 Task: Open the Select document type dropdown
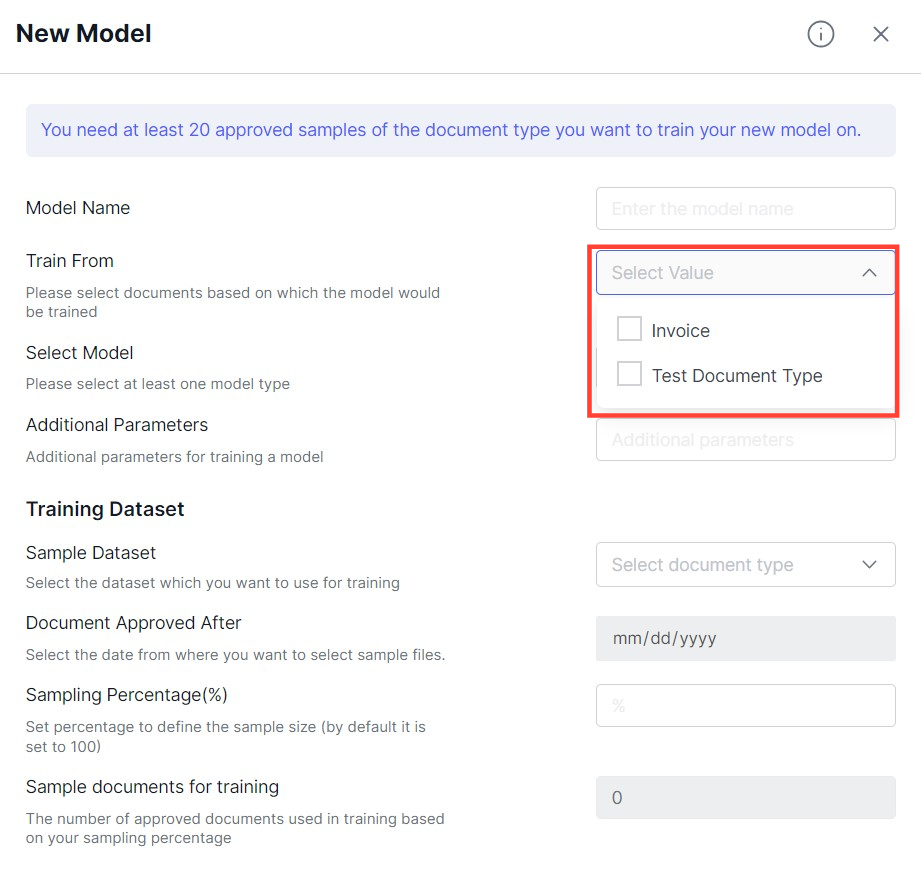pyautogui.click(x=745, y=565)
